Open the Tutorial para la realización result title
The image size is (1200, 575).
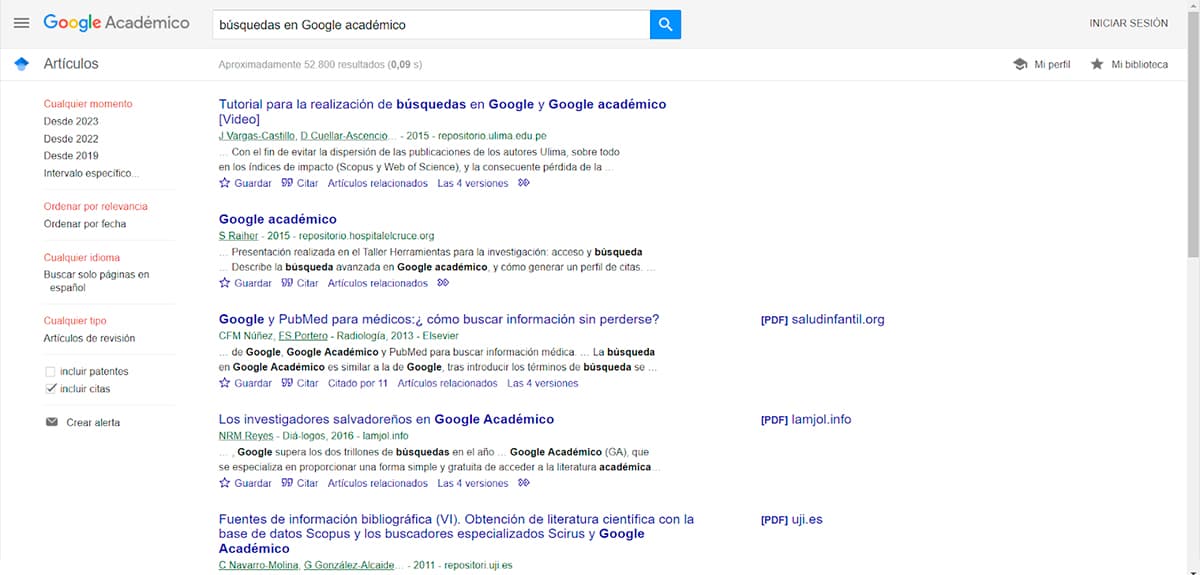click(442, 111)
